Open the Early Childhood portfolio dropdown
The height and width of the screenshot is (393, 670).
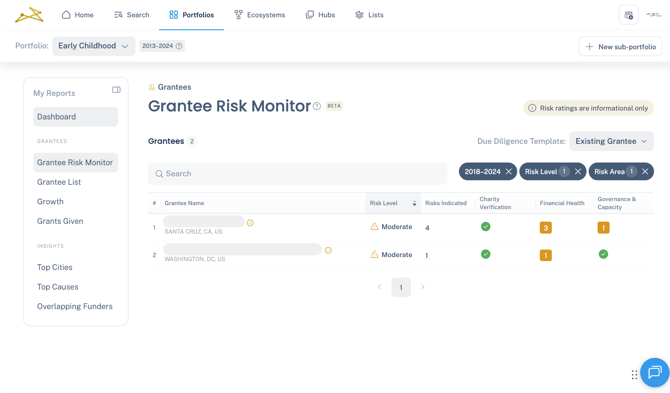[x=94, y=46]
